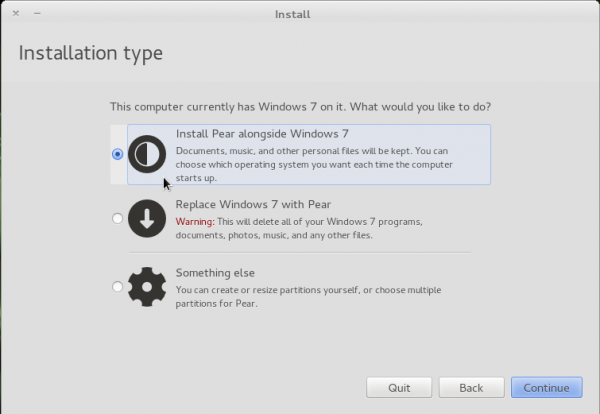600x414 pixels.
Task: Click the gear Something else icon
Action: tap(147, 287)
